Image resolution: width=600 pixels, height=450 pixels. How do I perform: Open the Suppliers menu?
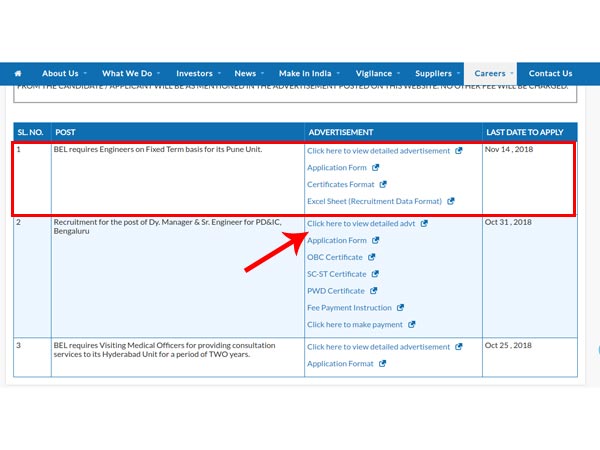(x=433, y=73)
